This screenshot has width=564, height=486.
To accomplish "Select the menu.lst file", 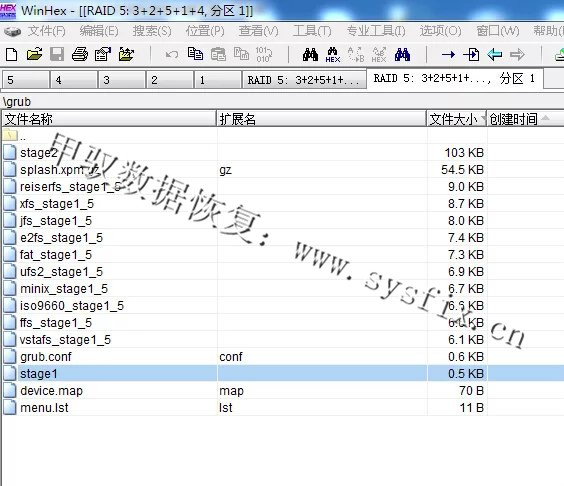I will point(44,408).
